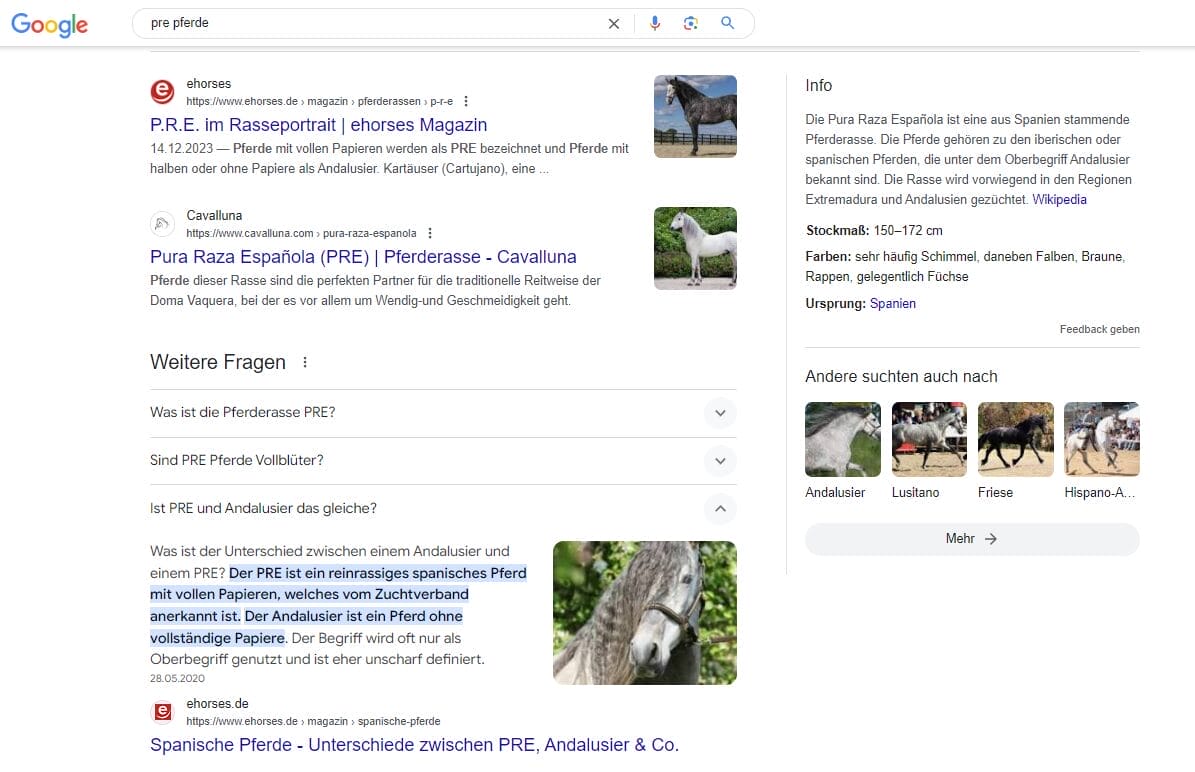
Task: Open Google Lens image search
Action: (x=691, y=23)
